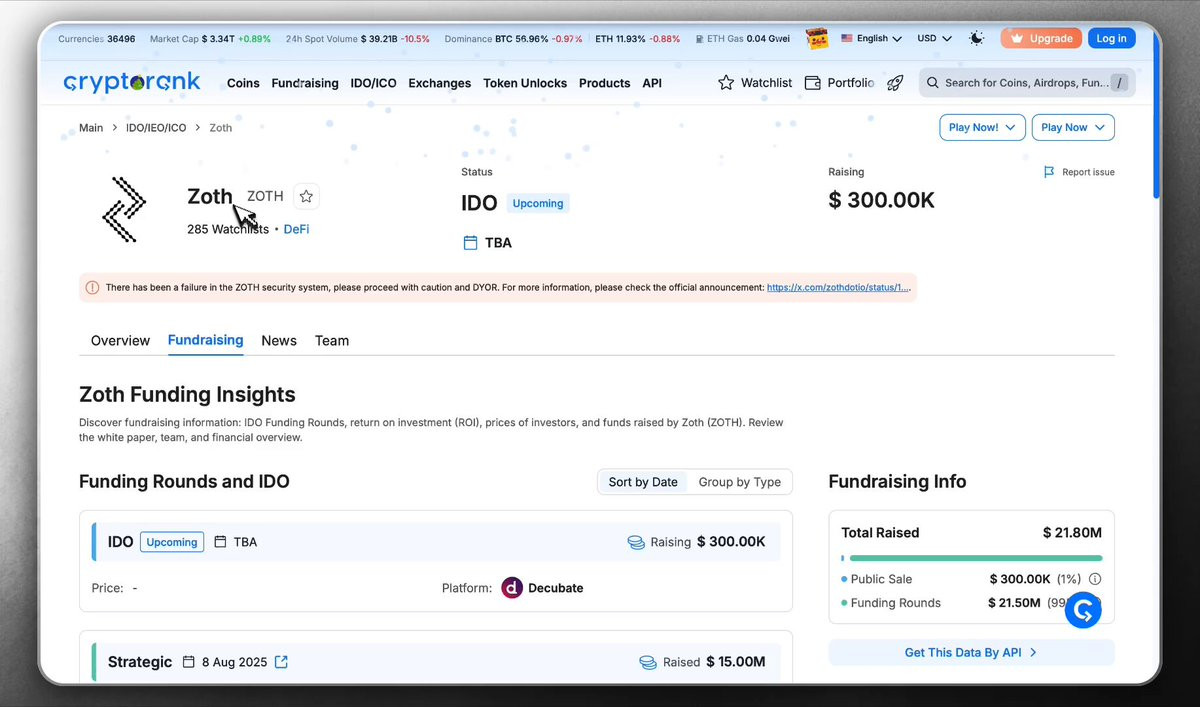This screenshot has width=1200, height=707.
Task: Select Group by Type toggle
Action: (740, 482)
